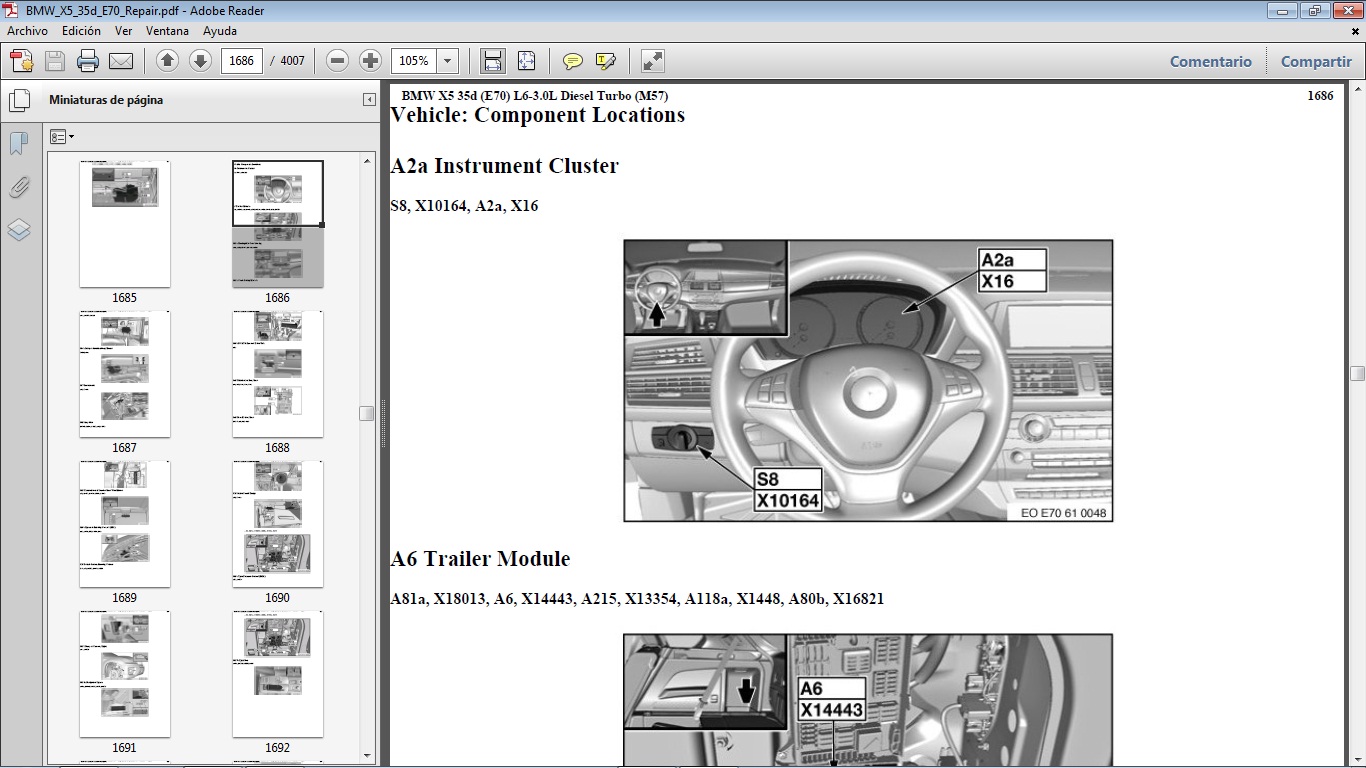1366x768 pixels.
Task: Select the highlight text tool
Action: pyautogui.click(x=605, y=61)
